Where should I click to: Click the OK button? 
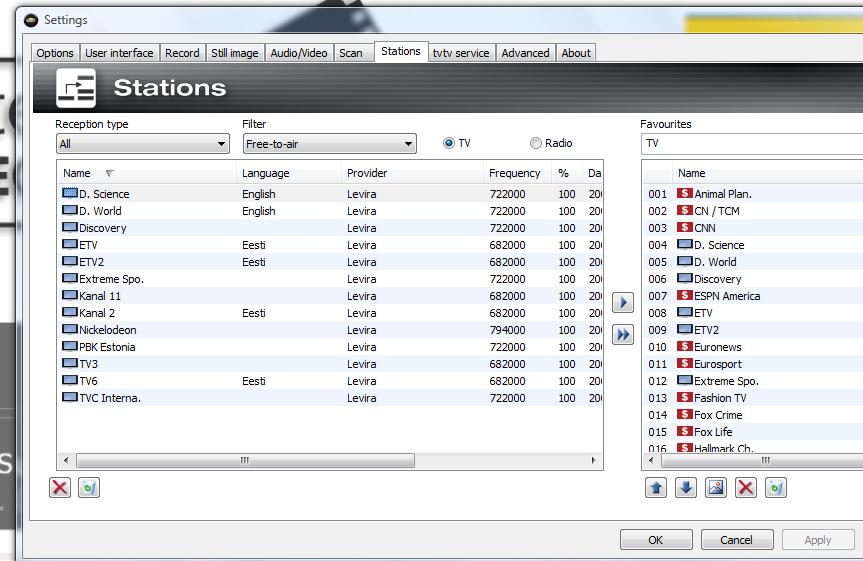tap(656, 540)
